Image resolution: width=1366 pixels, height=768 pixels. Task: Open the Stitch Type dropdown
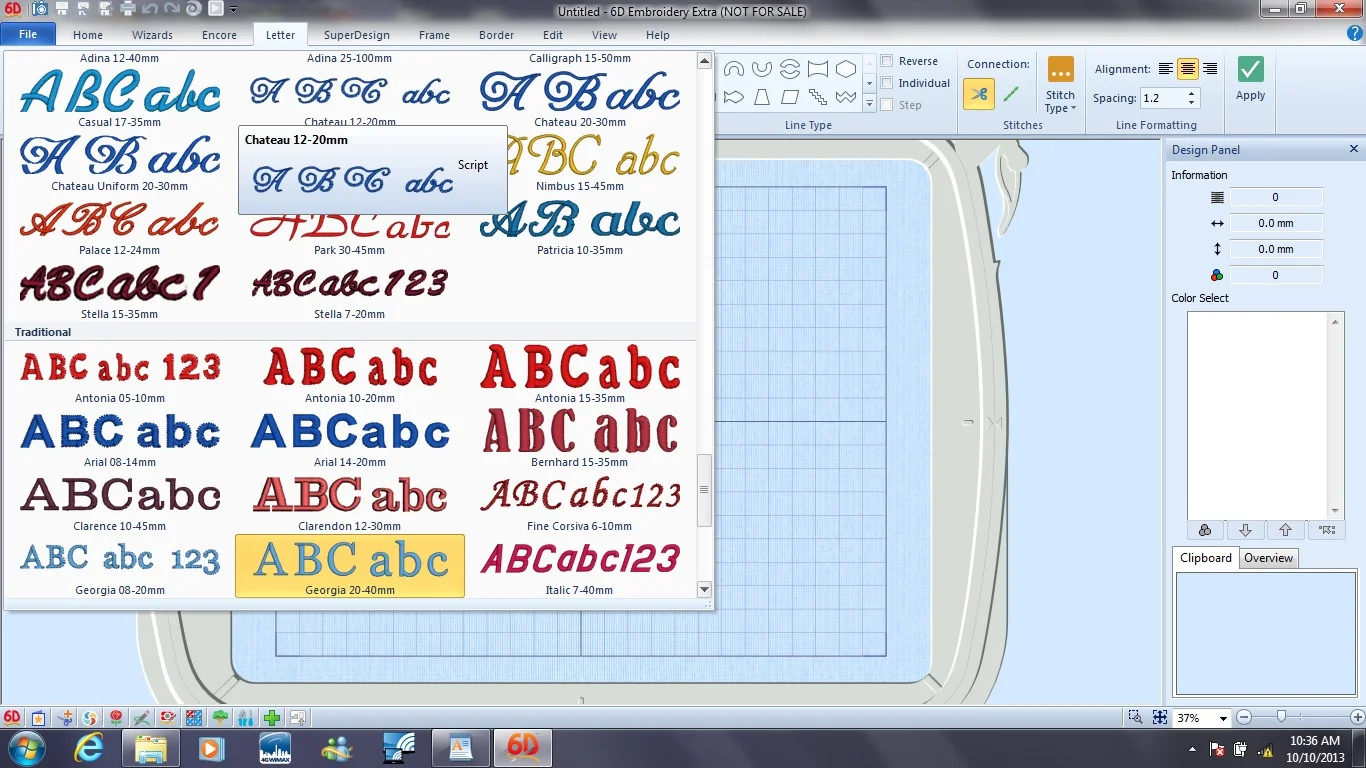point(1060,85)
